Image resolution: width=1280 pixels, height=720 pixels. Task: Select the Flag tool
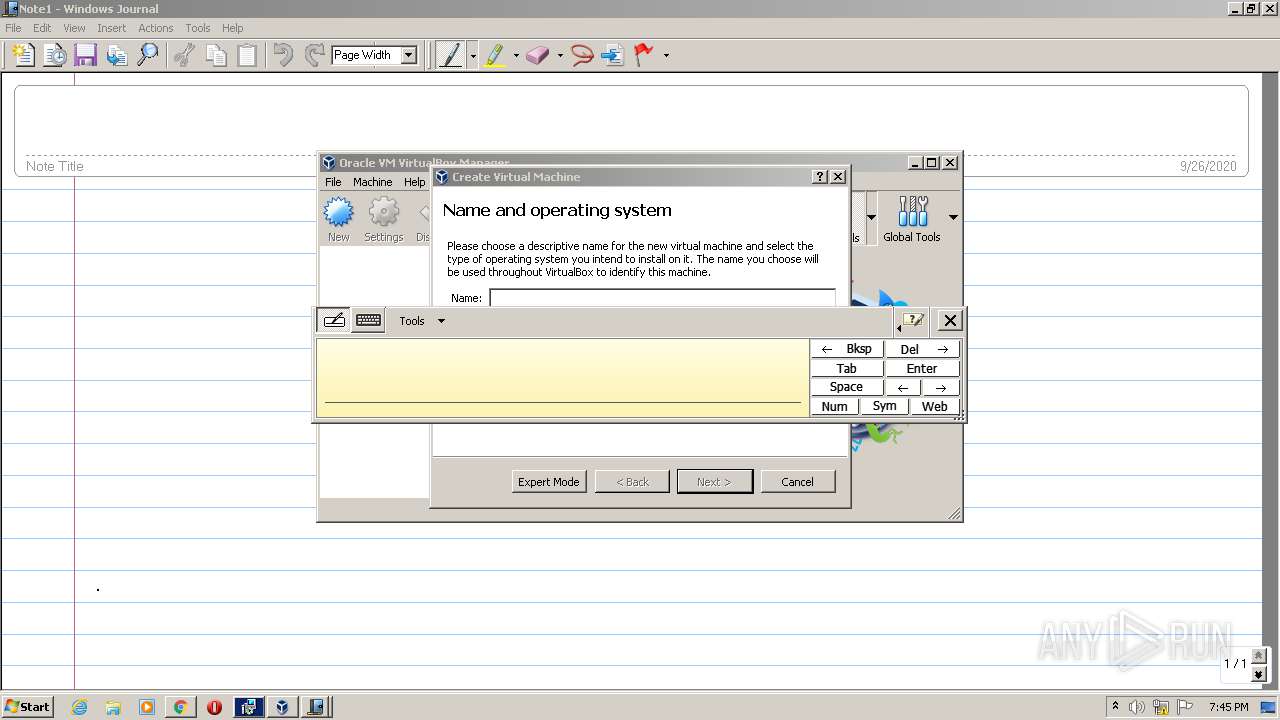tap(644, 55)
